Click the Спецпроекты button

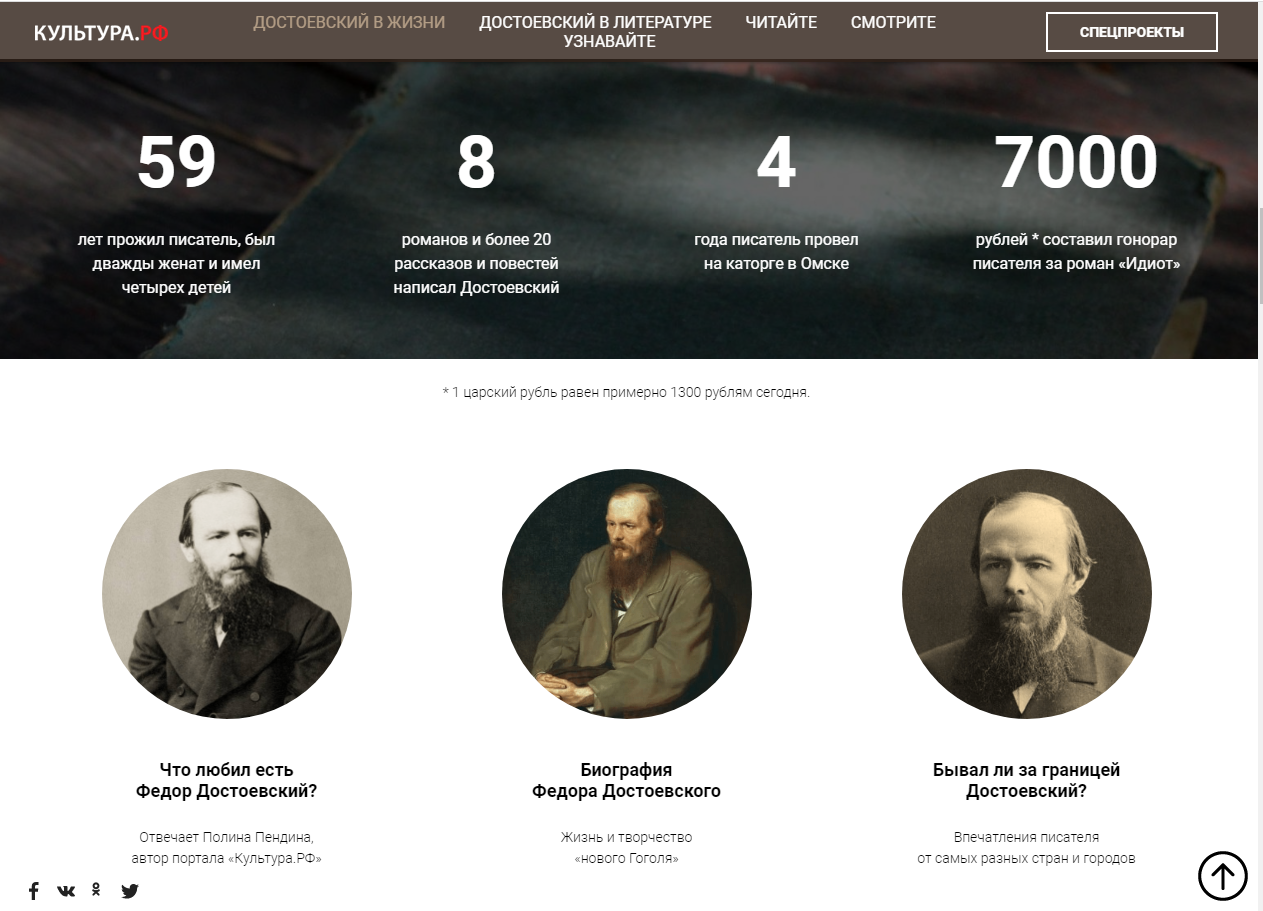click(1132, 32)
